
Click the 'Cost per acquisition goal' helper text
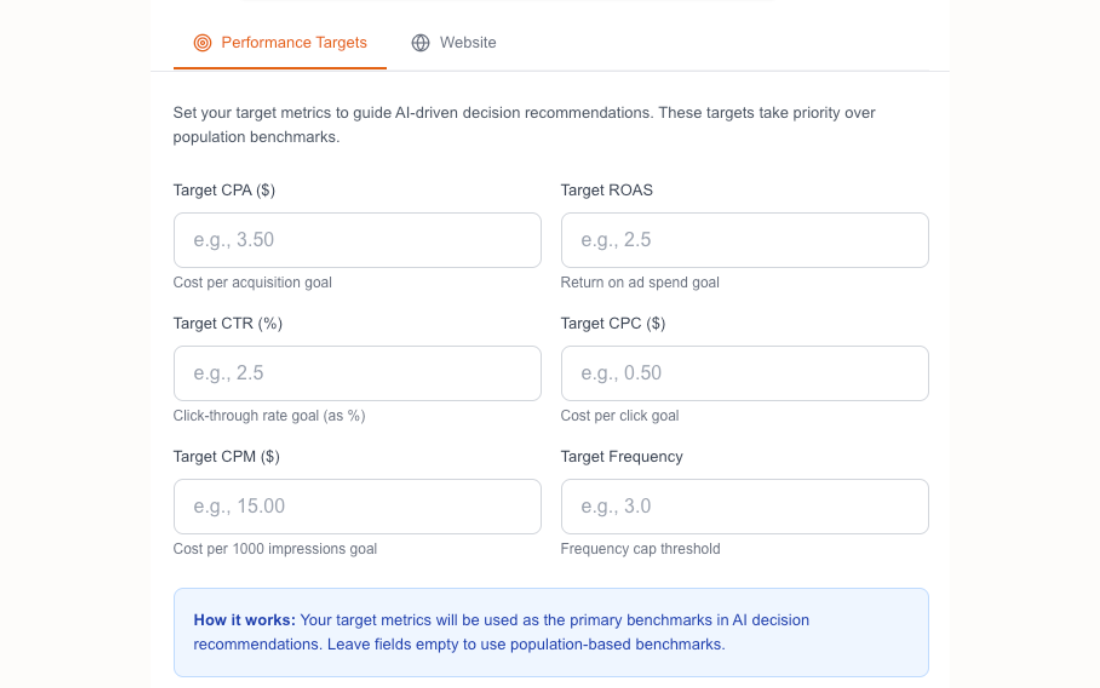click(x=252, y=283)
